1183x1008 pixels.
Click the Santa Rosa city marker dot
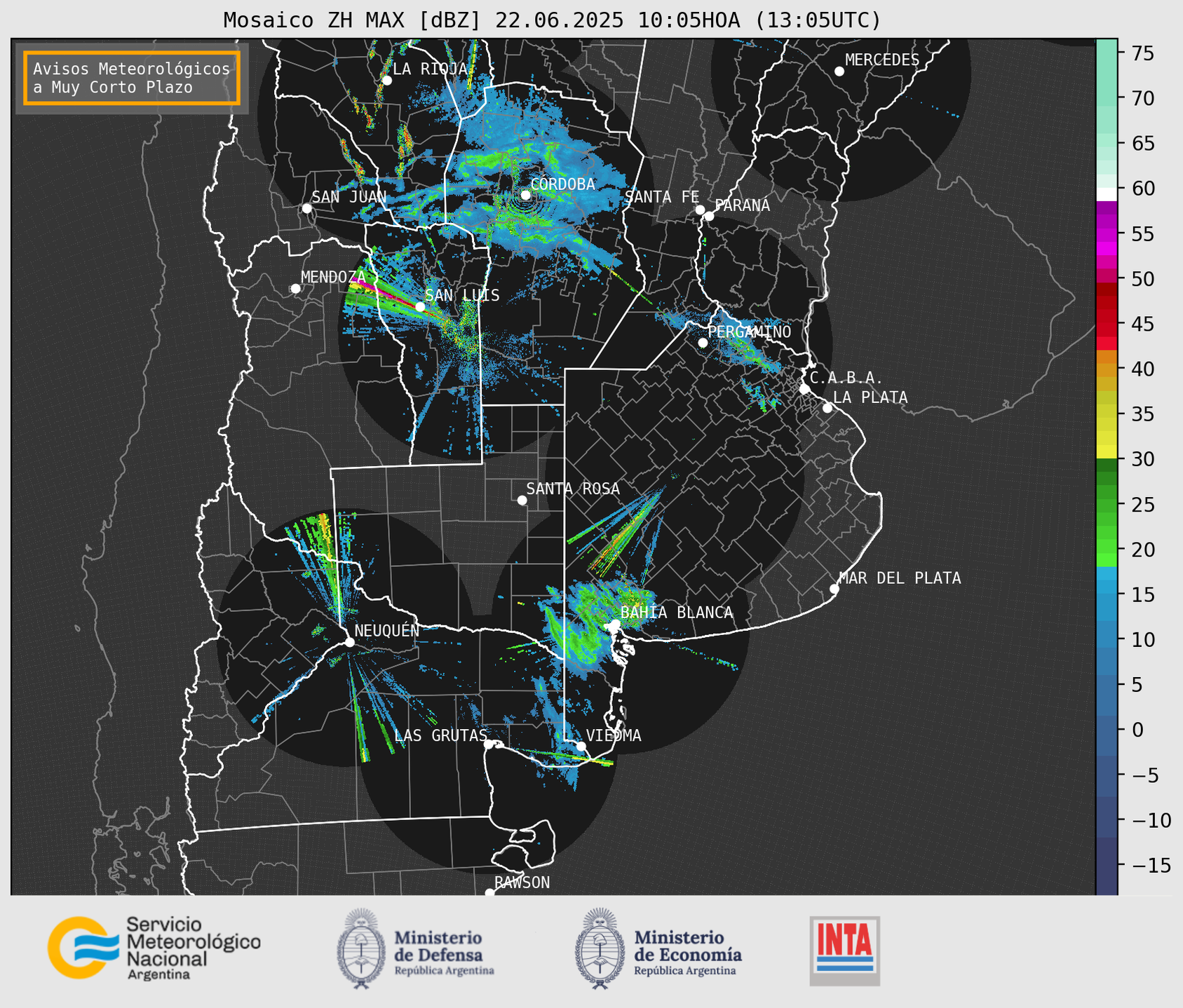click(522, 500)
